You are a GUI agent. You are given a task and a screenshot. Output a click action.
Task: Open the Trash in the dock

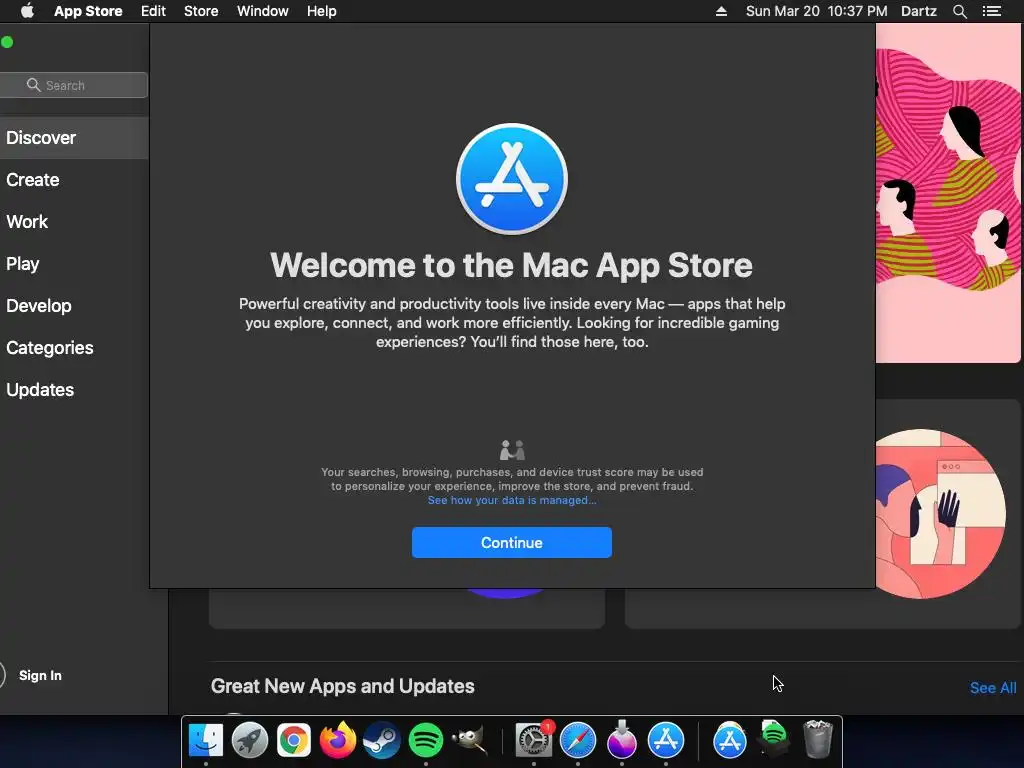(x=818, y=739)
